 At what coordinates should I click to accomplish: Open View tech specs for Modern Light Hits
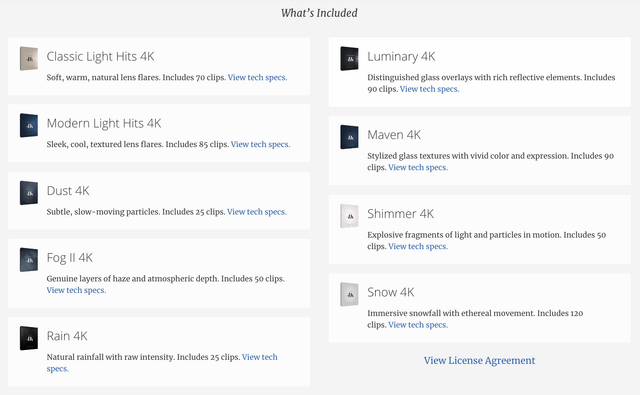click(x=260, y=144)
